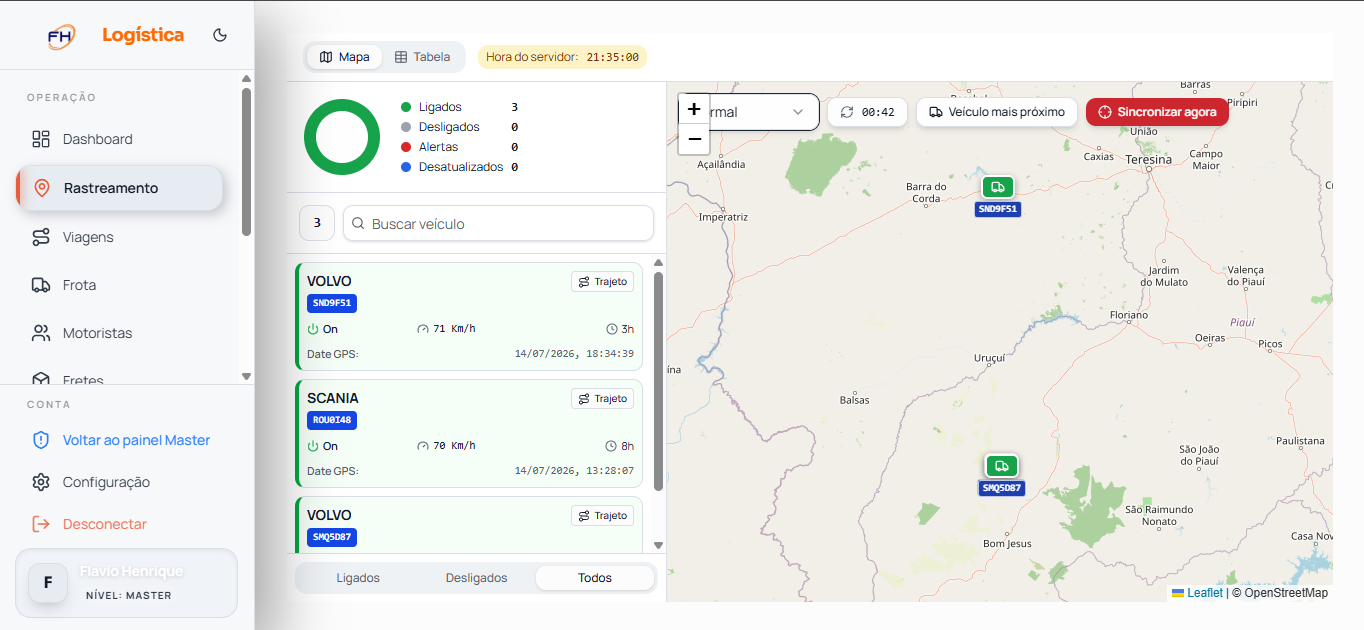Click the Buscar veículo search field
This screenshot has height=630, width=1364.
(x=498, y=224)
